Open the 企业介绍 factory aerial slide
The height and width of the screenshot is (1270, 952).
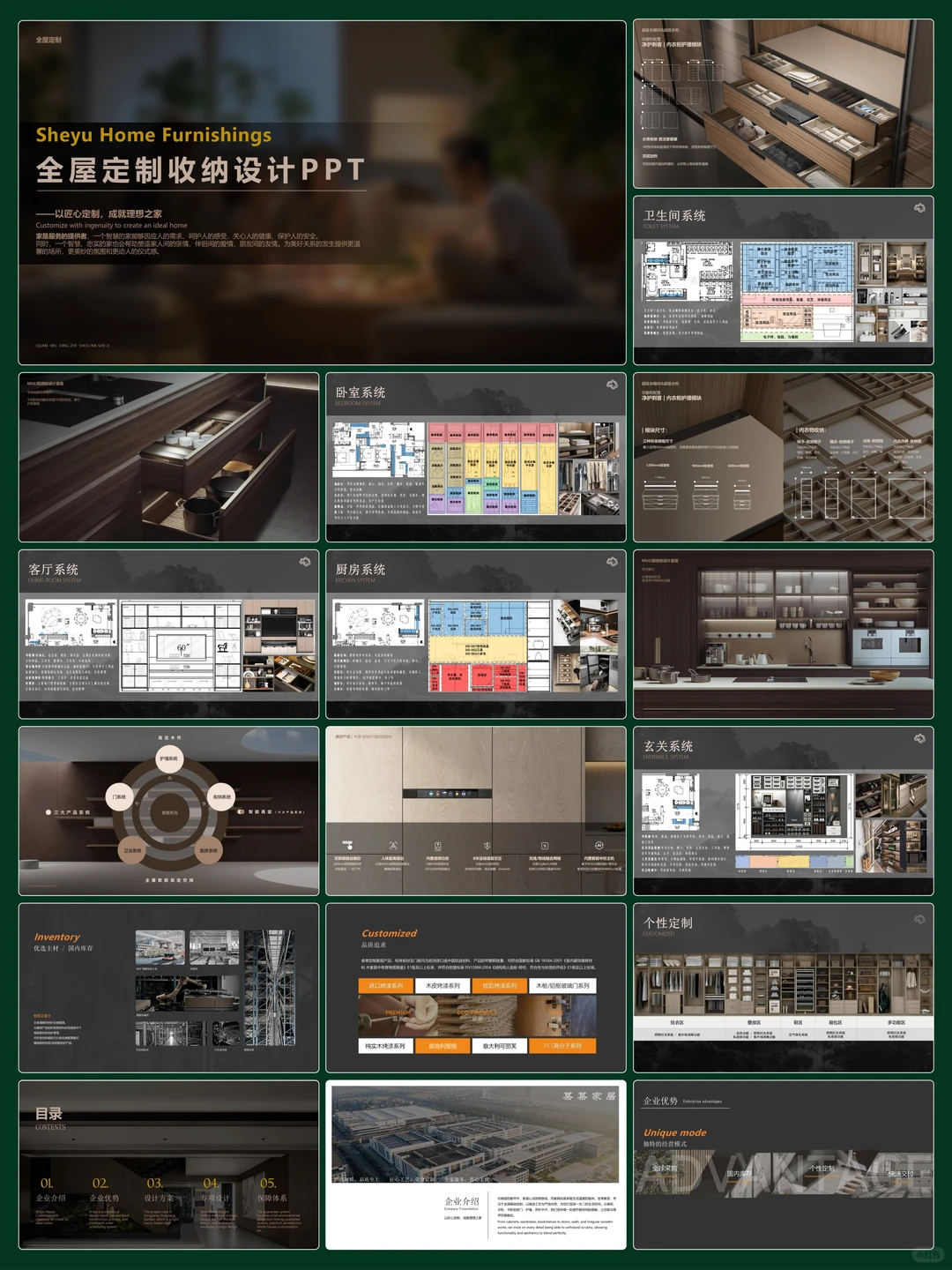coord(476,1165)
